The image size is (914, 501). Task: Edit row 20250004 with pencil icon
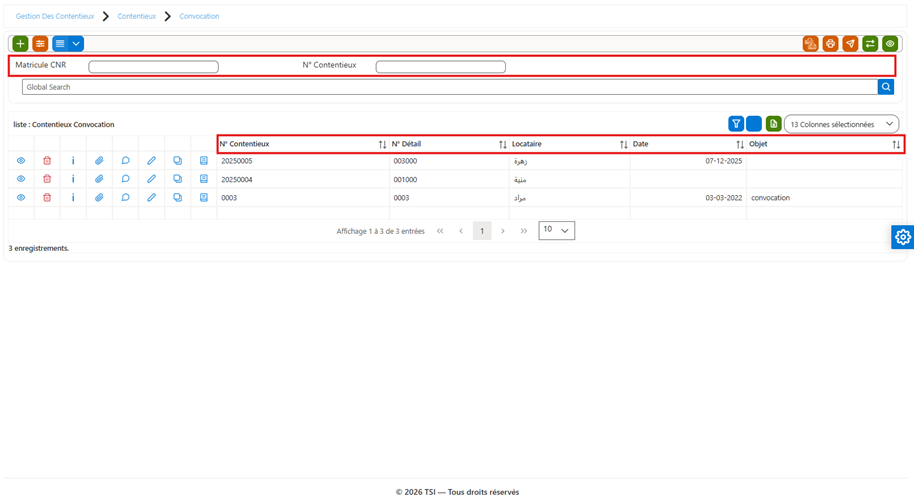pos(152,179)
